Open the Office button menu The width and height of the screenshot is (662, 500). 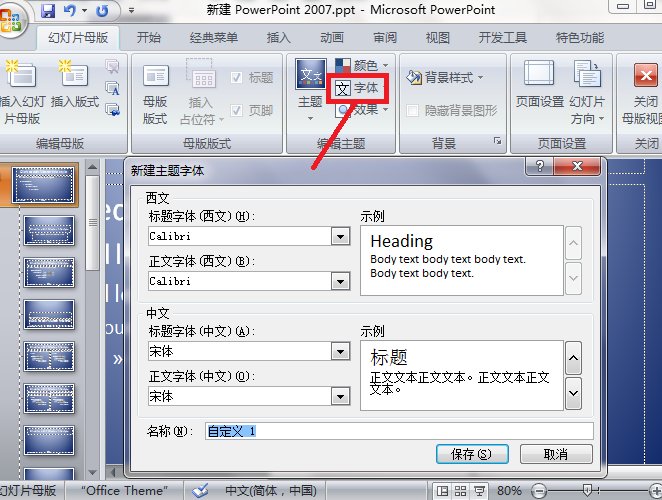10,20
